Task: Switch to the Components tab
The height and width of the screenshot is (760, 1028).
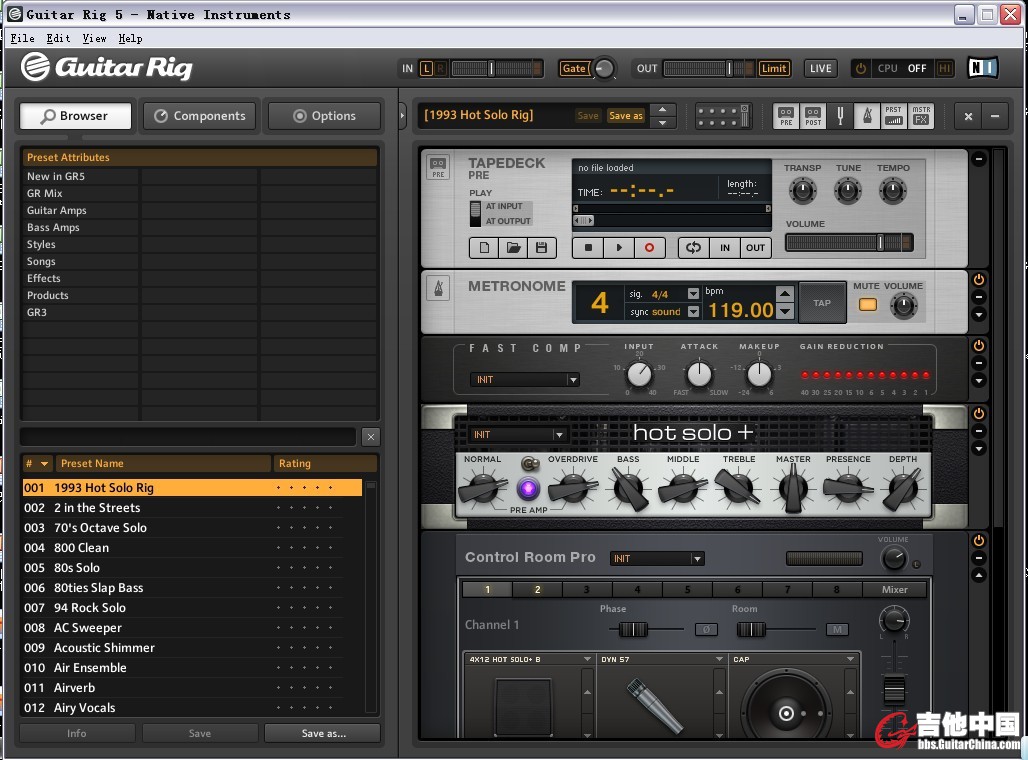Action: tap(199, 116)
